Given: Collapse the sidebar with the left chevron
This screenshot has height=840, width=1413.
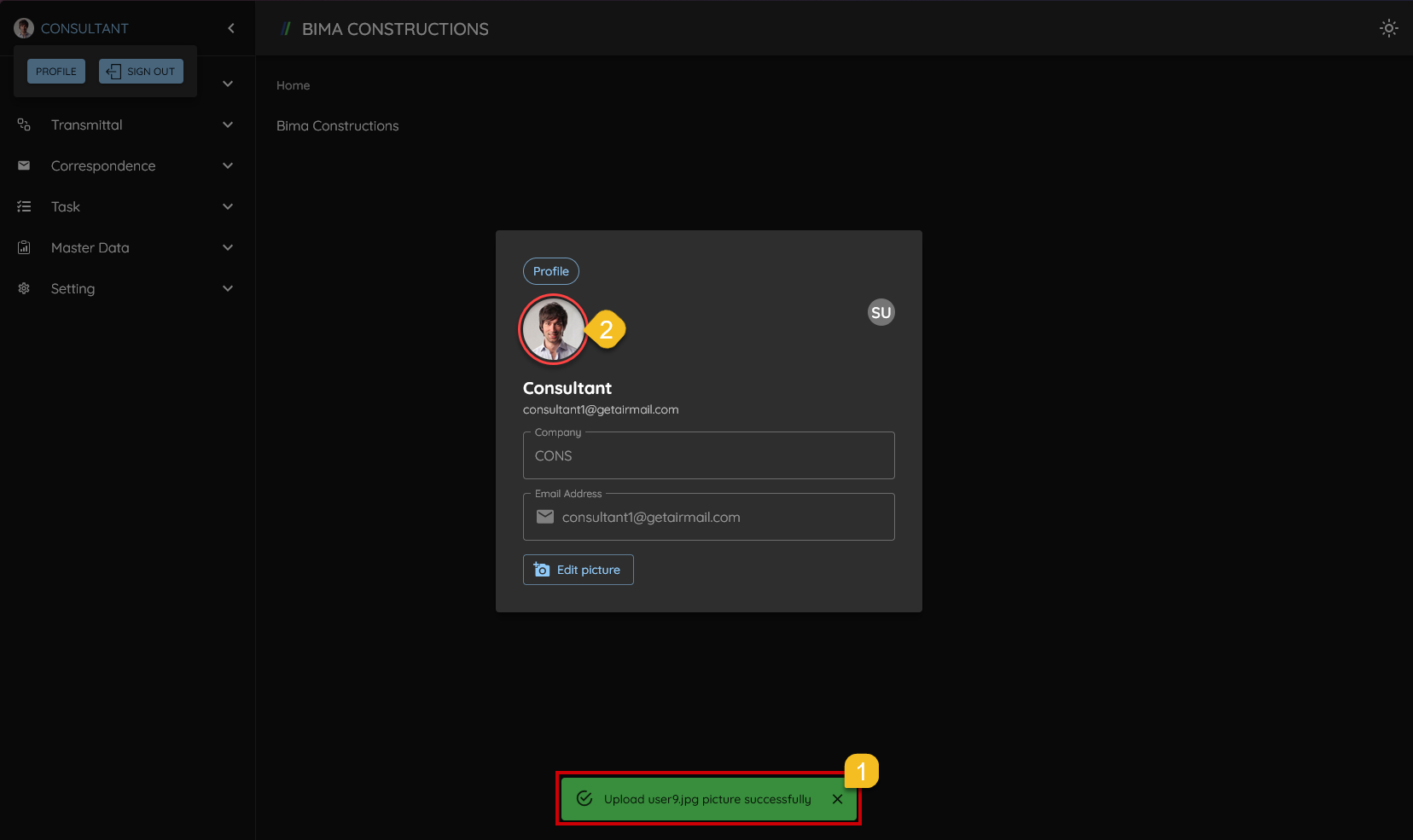Looking at the screenshot, I should [x=231, y=28].
